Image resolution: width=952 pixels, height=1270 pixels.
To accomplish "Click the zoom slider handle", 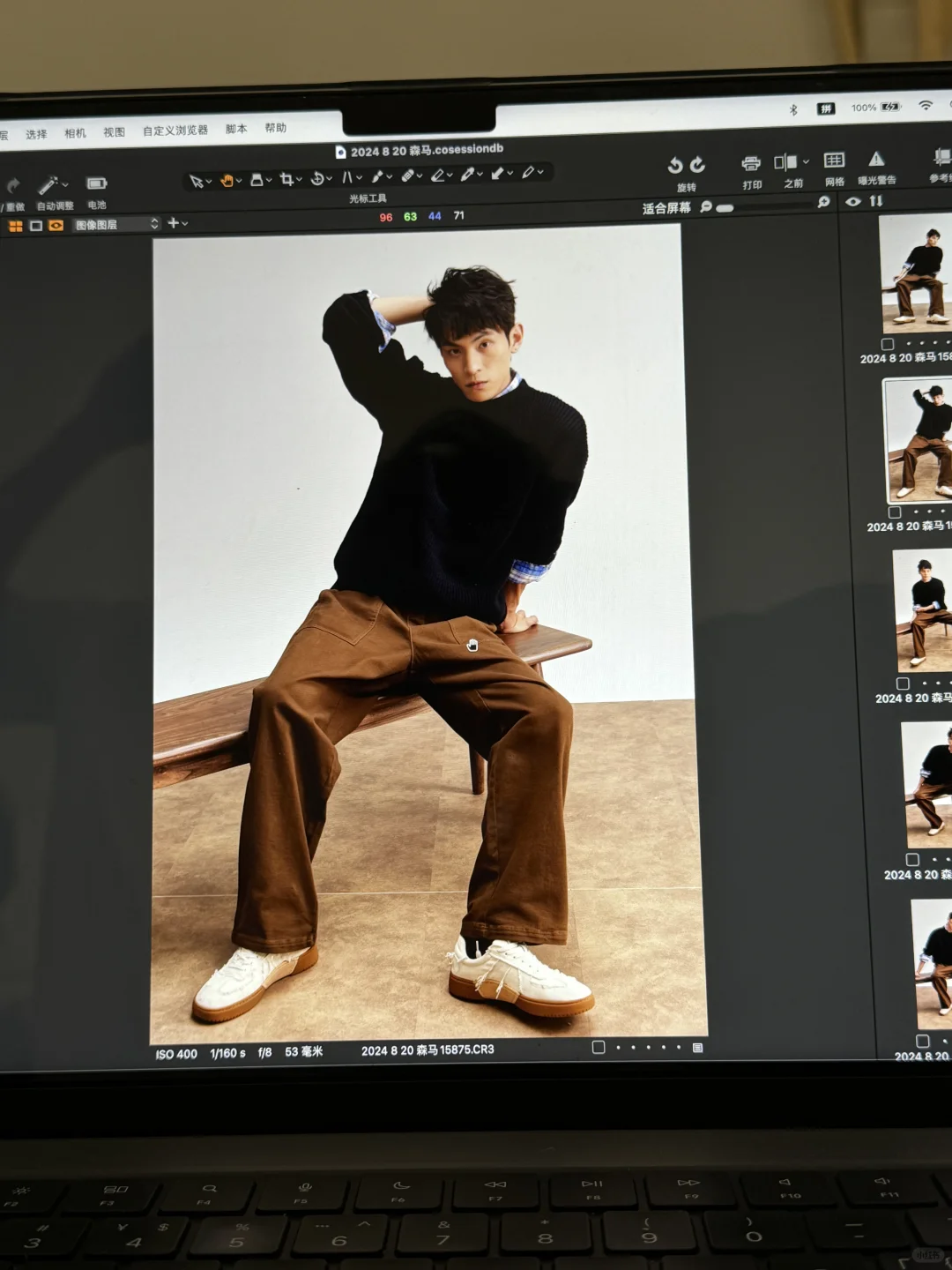I will (725, 208).
